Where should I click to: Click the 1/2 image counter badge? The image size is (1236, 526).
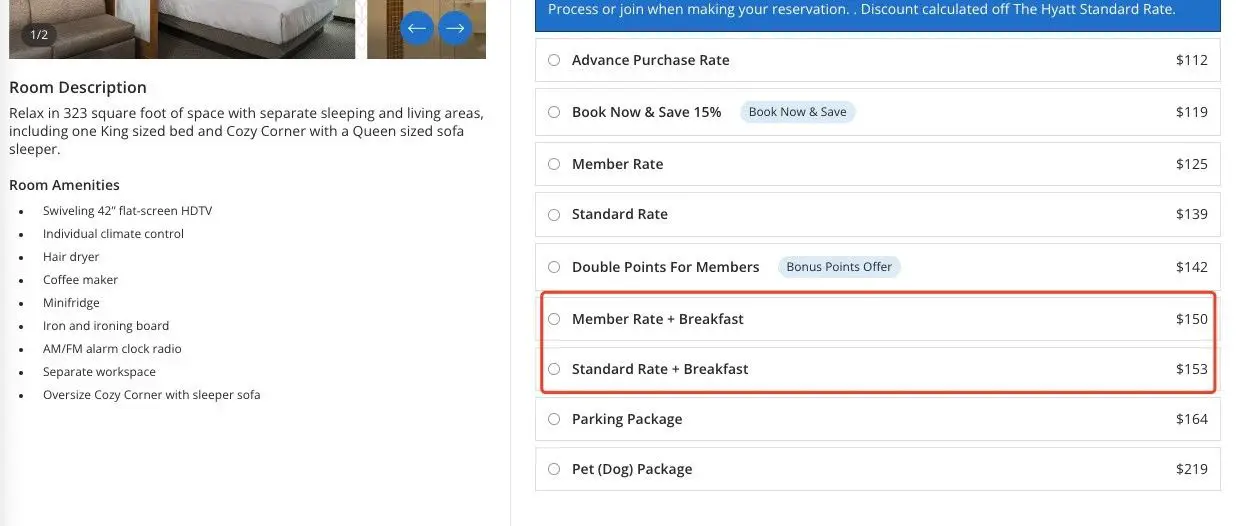40,35
